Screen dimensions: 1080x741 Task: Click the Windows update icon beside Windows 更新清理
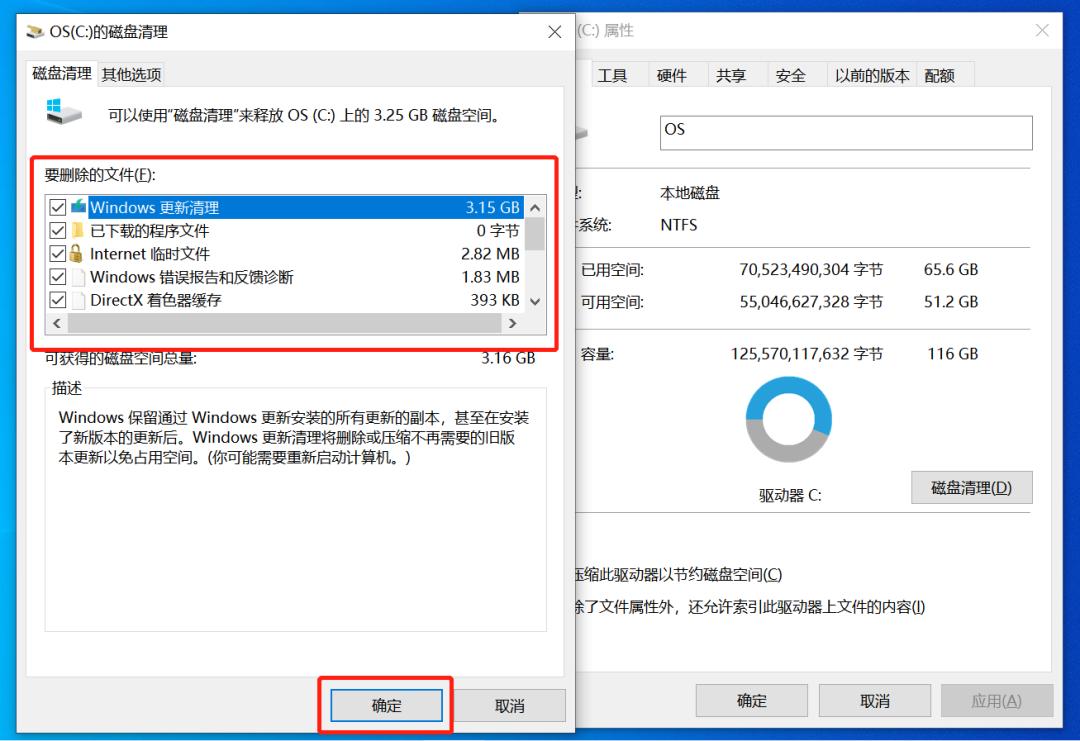coord(80,207)
